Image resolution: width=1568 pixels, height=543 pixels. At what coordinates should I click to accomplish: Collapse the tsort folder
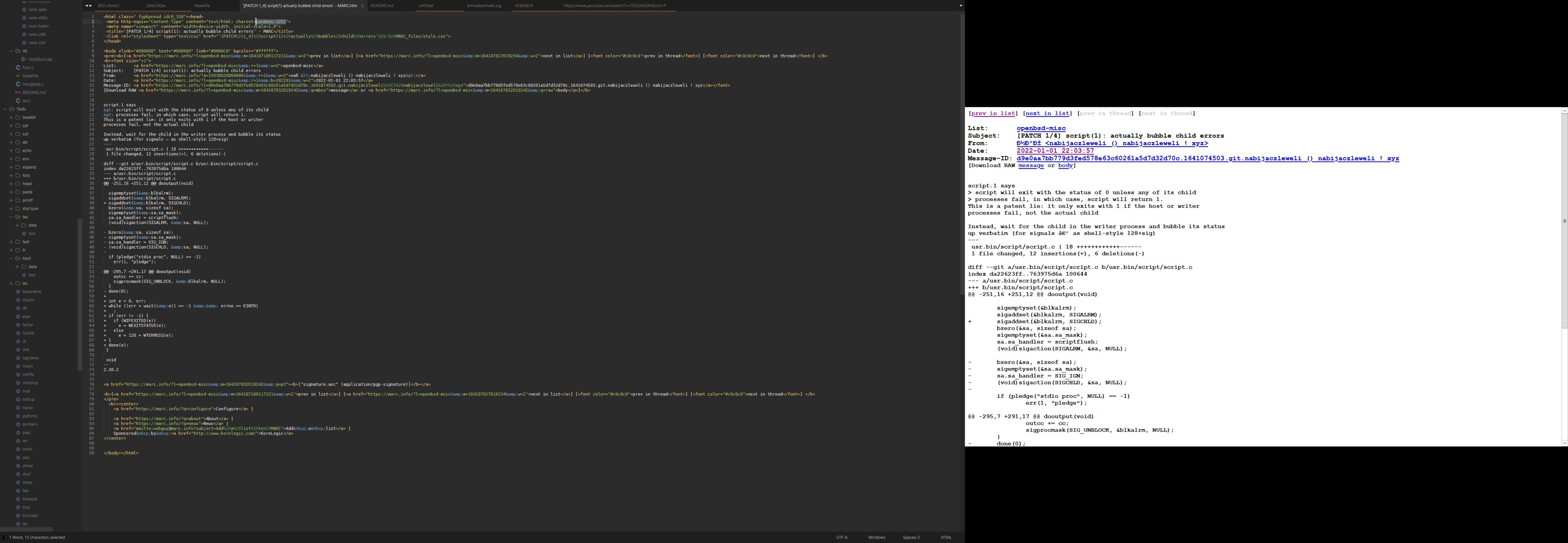pos(11,258)
